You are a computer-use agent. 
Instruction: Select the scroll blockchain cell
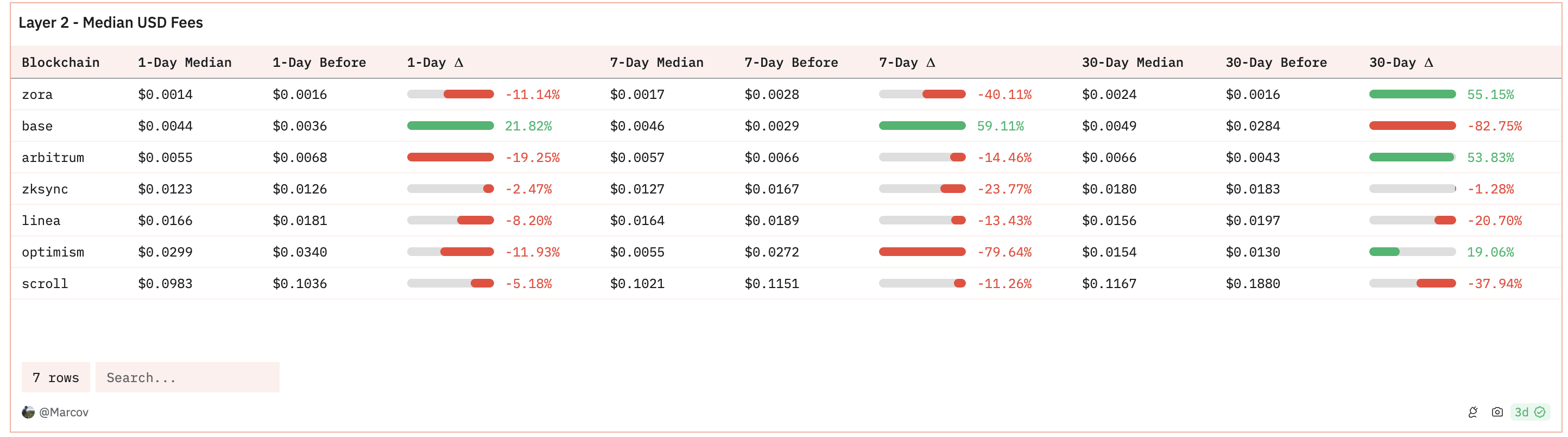tap(45, 284)
